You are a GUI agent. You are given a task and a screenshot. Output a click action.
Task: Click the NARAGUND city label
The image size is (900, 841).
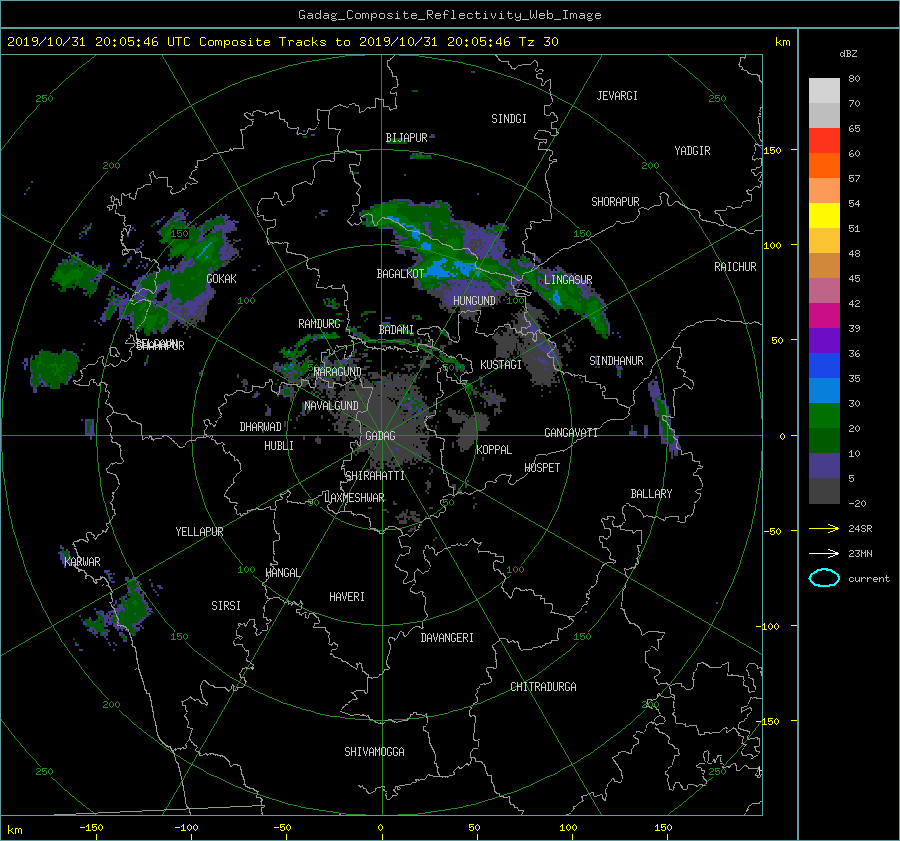[338, 372]
